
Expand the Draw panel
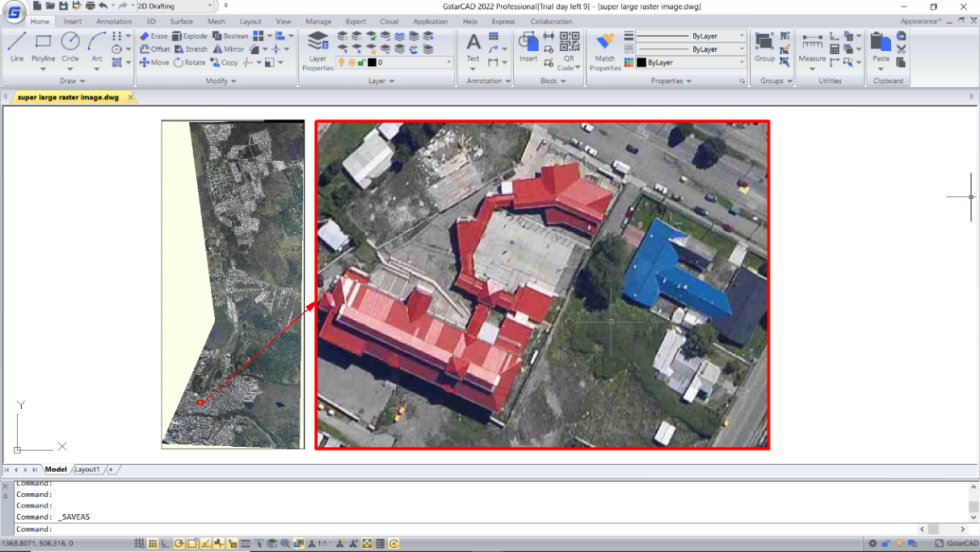pyautogui.click(x=72, y=81)
